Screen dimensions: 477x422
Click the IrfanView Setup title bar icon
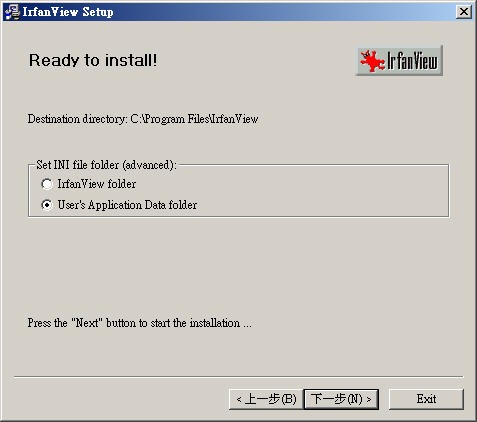coord(12,12)
